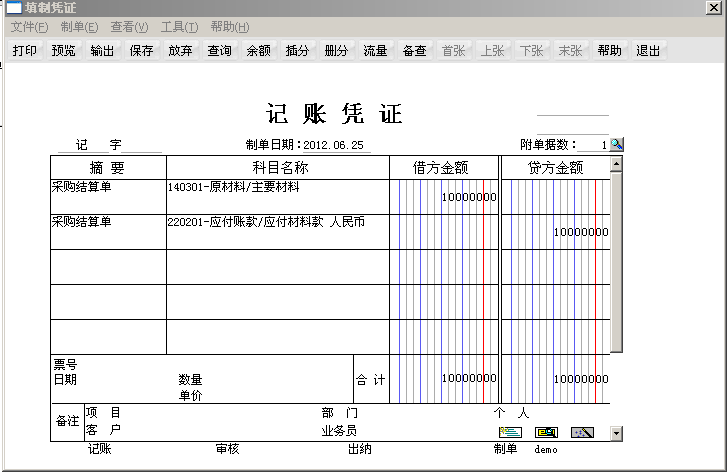
Task: Click the scroll-up arrow of voucher table
Action: pyautogui.click(x=616, y=163)
